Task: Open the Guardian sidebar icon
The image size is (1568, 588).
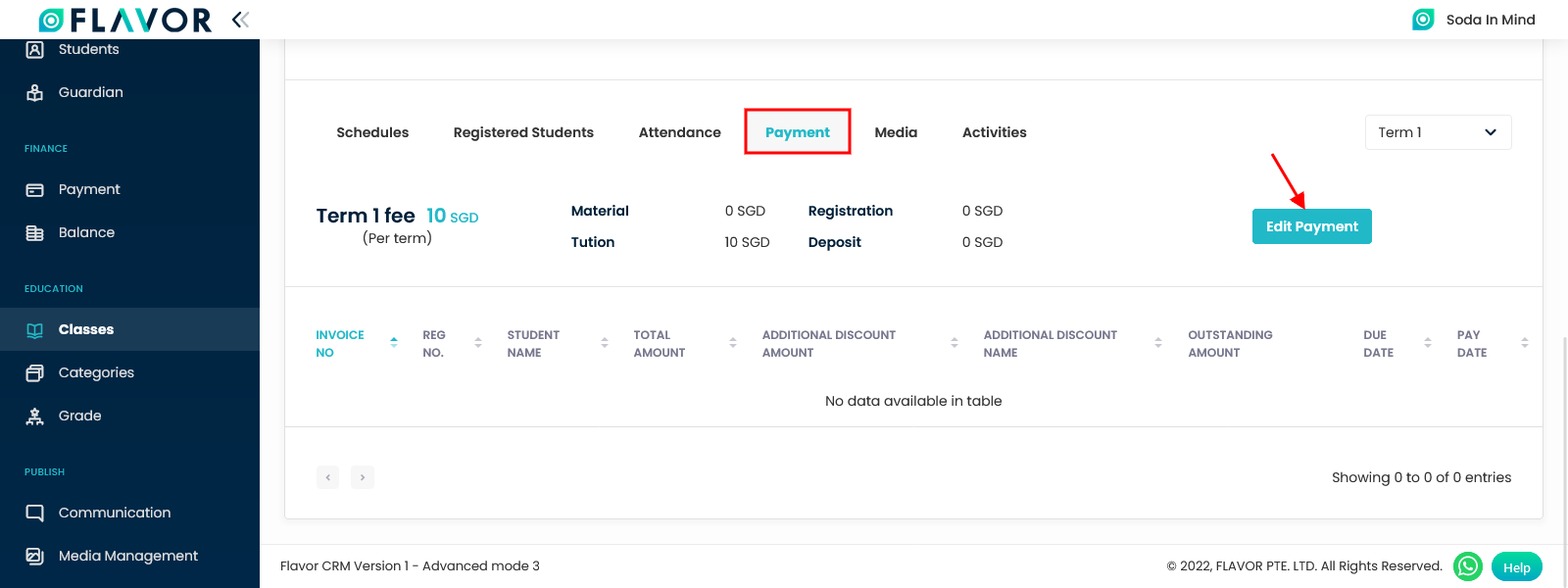Action: (35, 92)
